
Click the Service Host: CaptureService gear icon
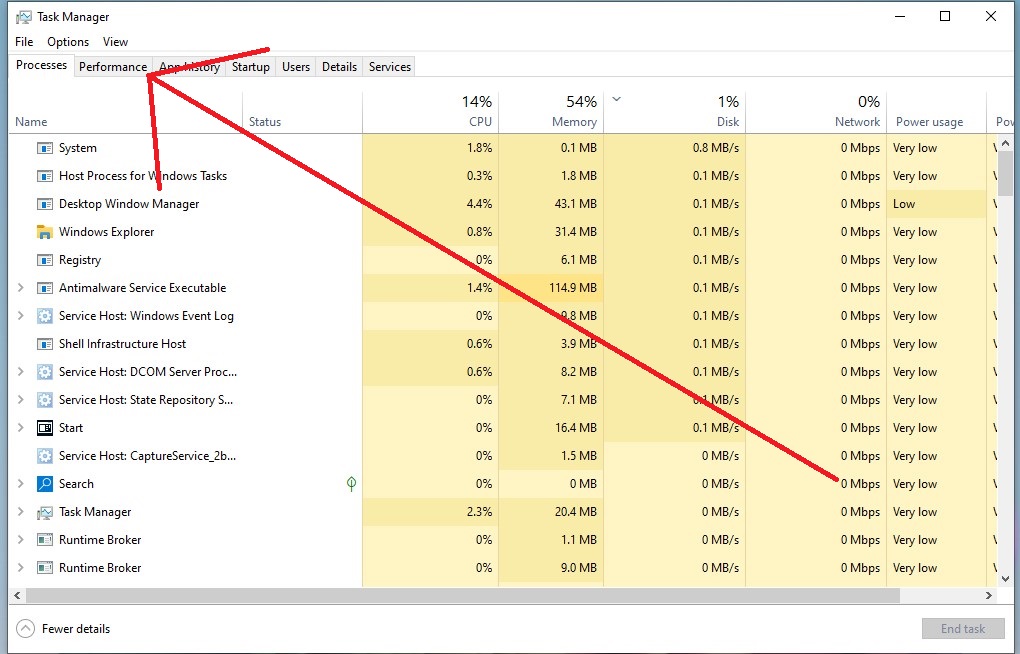44,456
